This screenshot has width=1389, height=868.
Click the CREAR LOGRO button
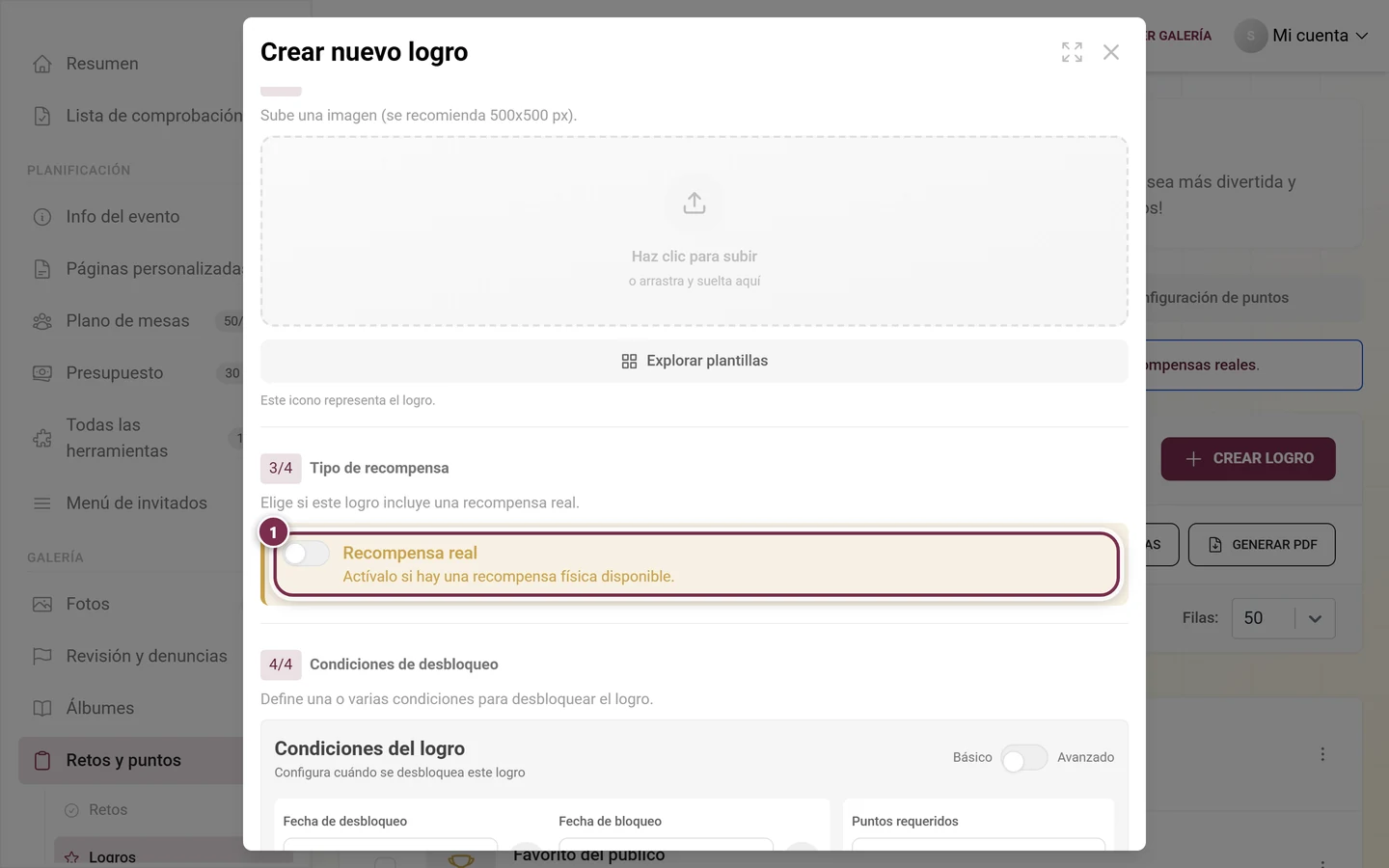(1248, 459)
